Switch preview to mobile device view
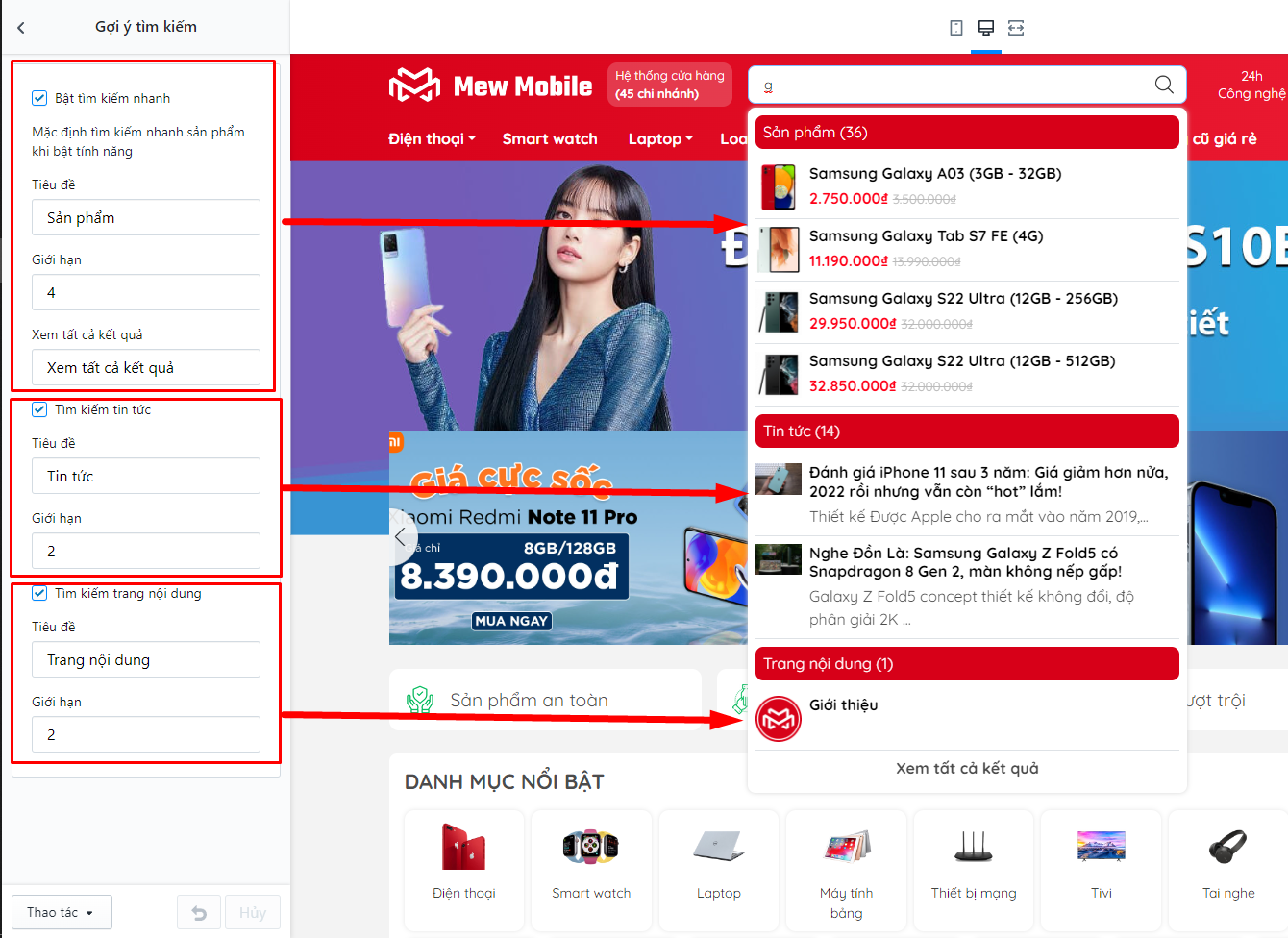This screenshot has height=938, width=1288. coord(956,28)
